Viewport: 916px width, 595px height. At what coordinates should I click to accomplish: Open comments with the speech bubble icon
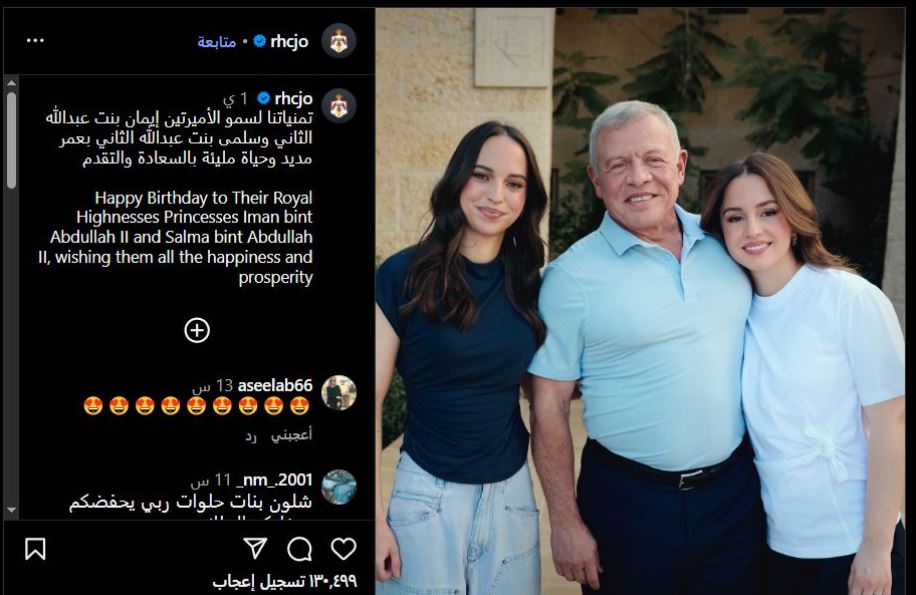300,549
